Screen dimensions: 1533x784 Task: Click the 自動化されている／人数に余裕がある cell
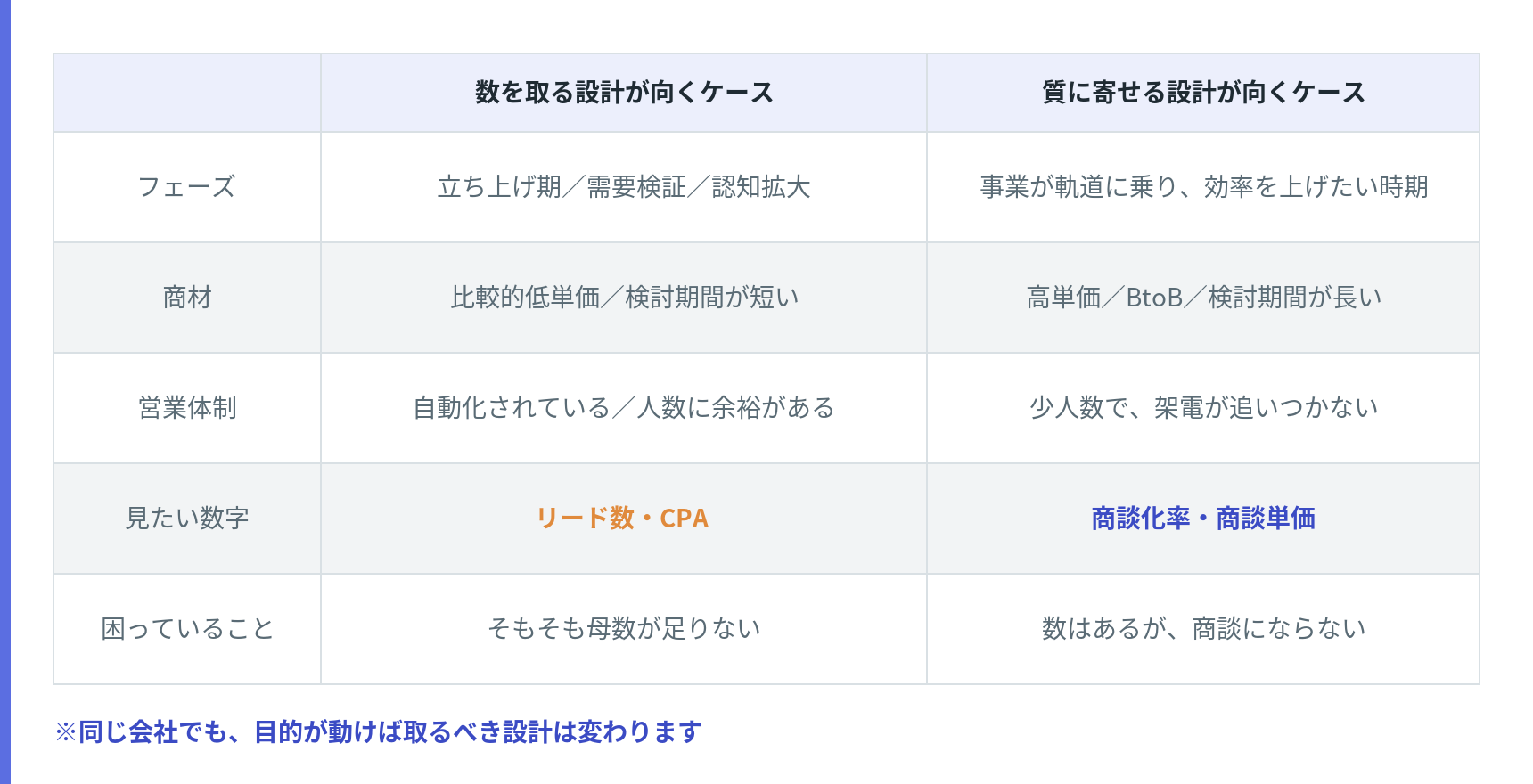pyautogui.click(x=624, y=408)
